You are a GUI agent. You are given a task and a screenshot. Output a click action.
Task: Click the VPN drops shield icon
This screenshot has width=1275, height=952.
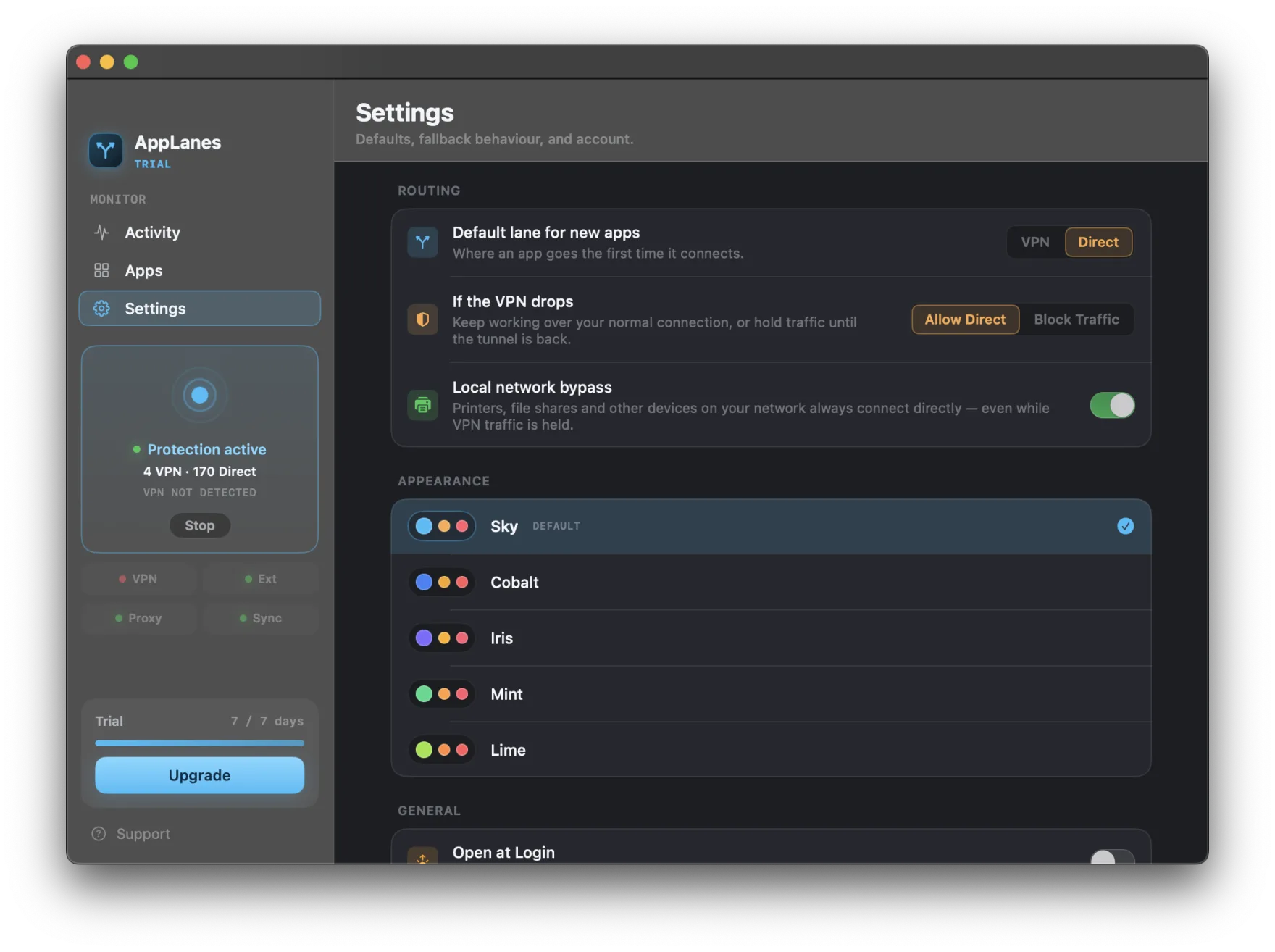423,320
